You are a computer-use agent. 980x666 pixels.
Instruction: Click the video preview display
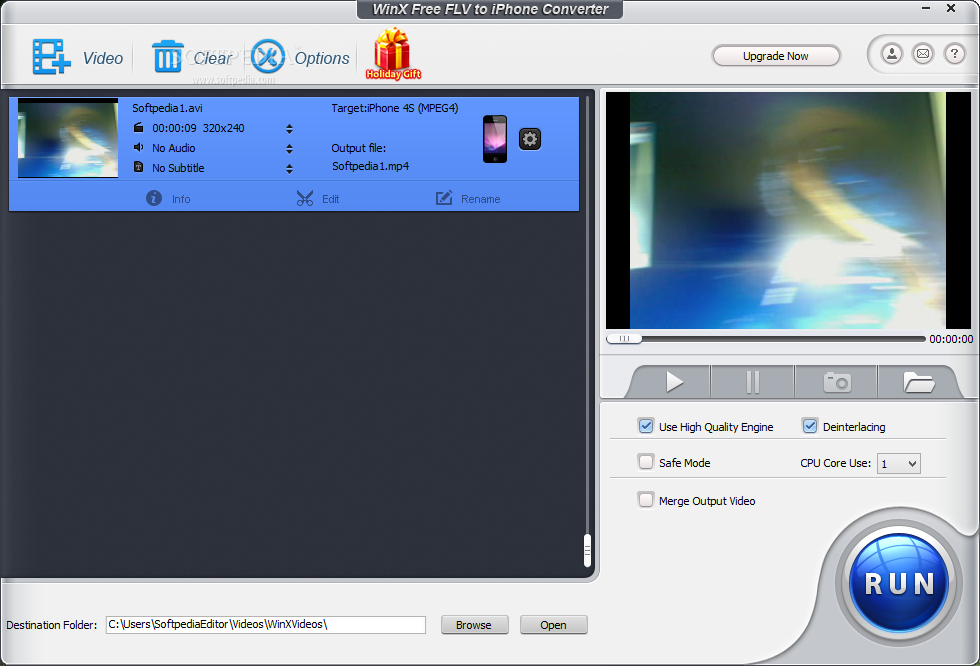[x=788, y=211]
